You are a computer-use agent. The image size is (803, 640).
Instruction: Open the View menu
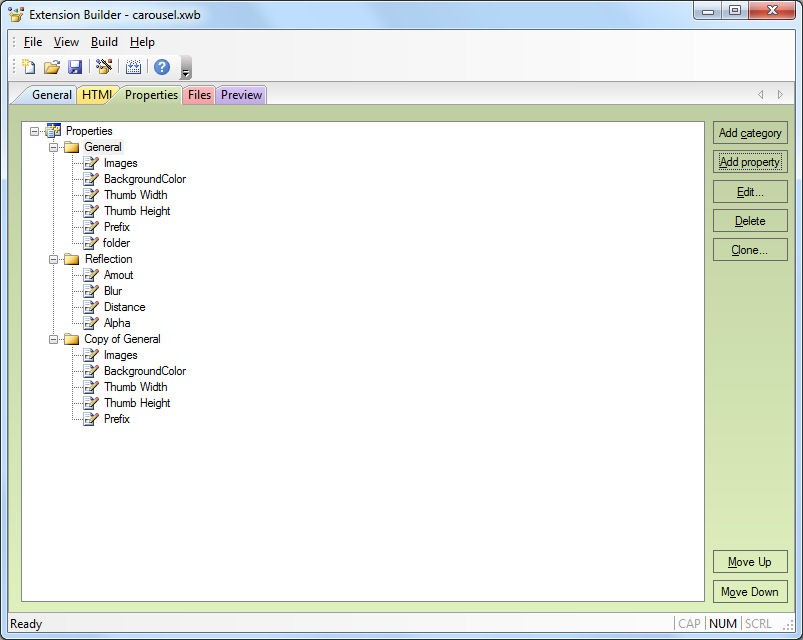tap(66, 42)
